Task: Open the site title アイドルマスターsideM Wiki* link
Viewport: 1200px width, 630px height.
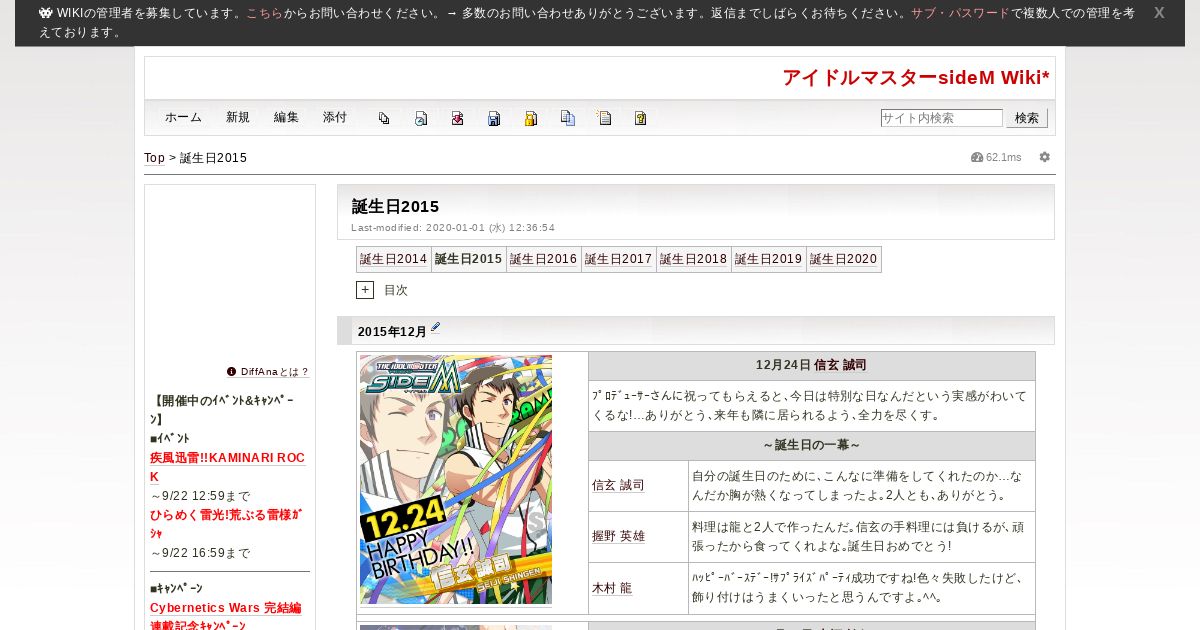Action: 916,78
